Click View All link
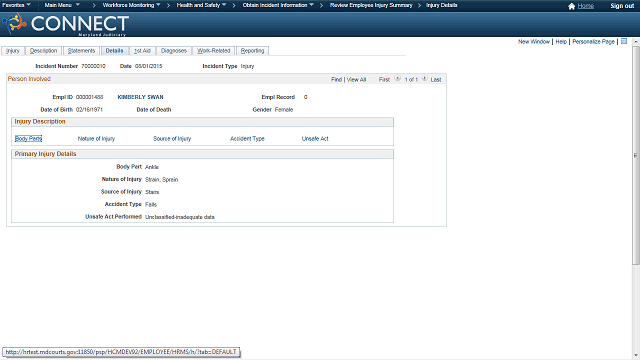Viewport: 640px width, 360px height. pyautogui.click(x=356, y=80)
